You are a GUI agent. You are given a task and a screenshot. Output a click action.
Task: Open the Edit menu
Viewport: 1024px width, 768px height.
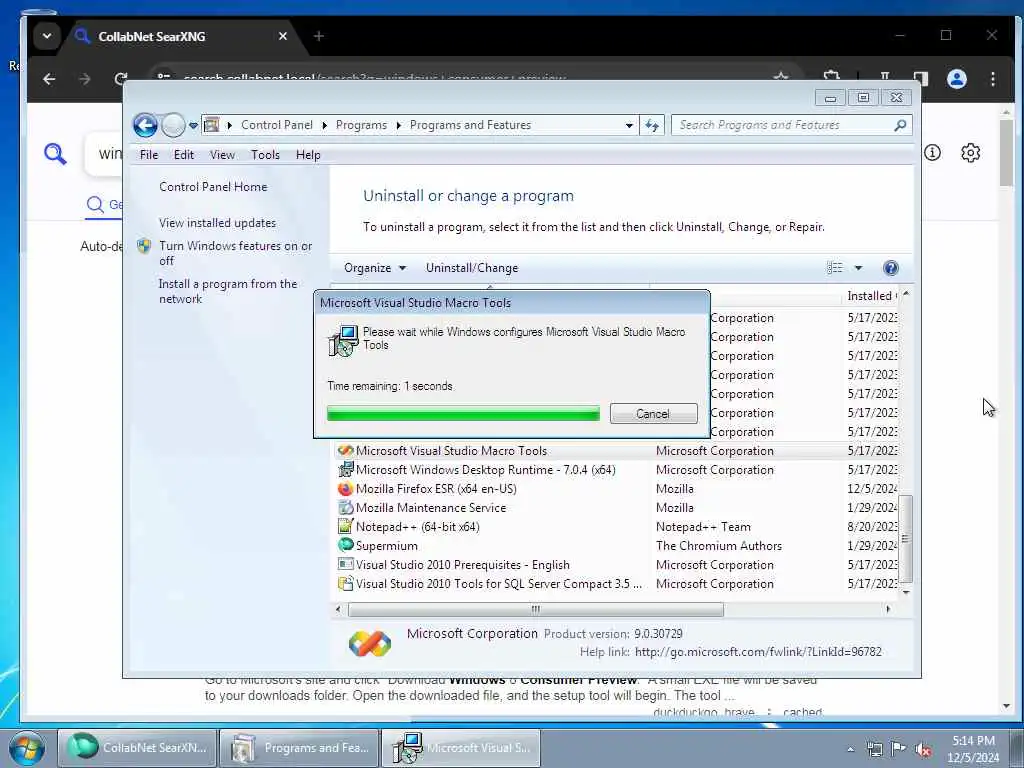pyautogui.click(x=184, y=155)
